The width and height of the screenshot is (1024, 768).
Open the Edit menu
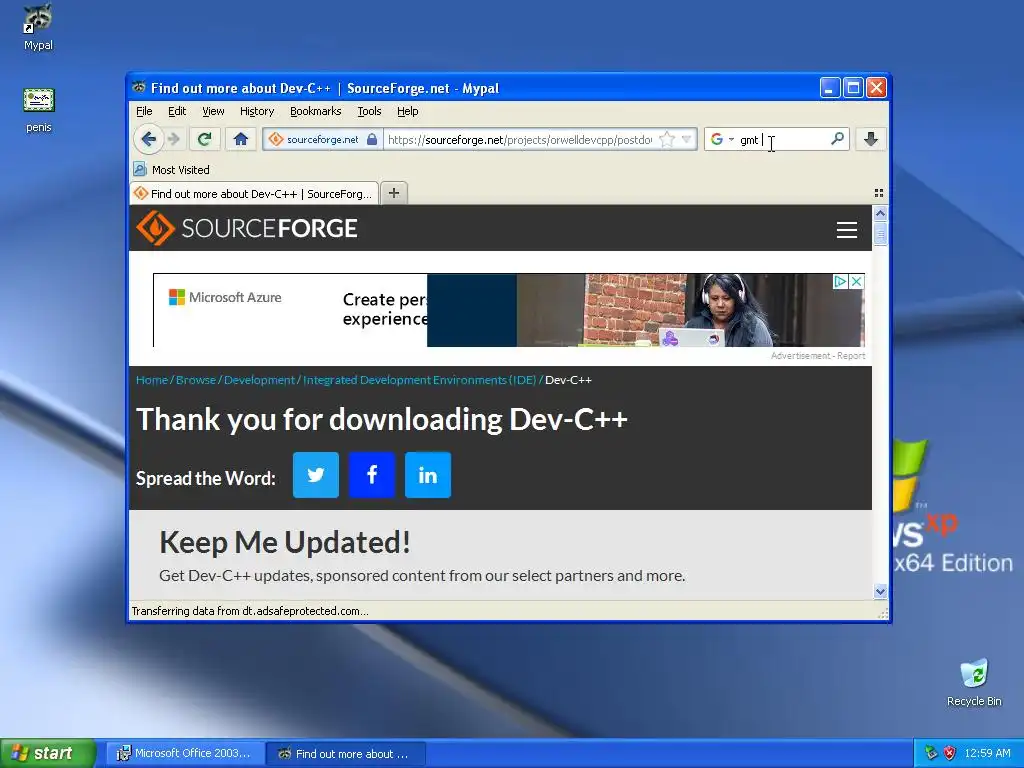[x=177, y=111]
